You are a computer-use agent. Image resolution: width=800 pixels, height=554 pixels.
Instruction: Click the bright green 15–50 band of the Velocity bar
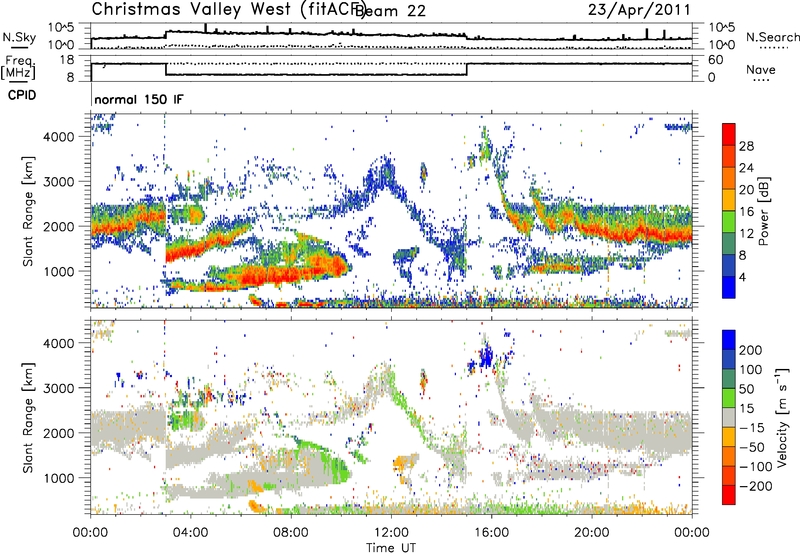click(x=729, y=398)
